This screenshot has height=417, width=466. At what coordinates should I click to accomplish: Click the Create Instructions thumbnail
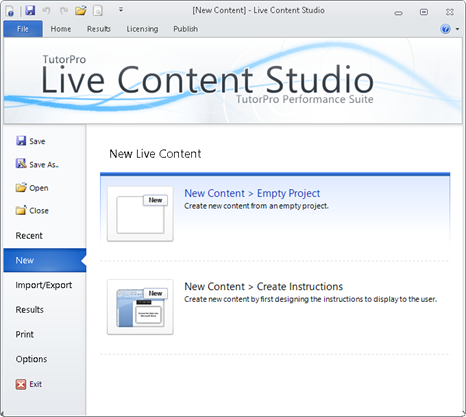140,307
